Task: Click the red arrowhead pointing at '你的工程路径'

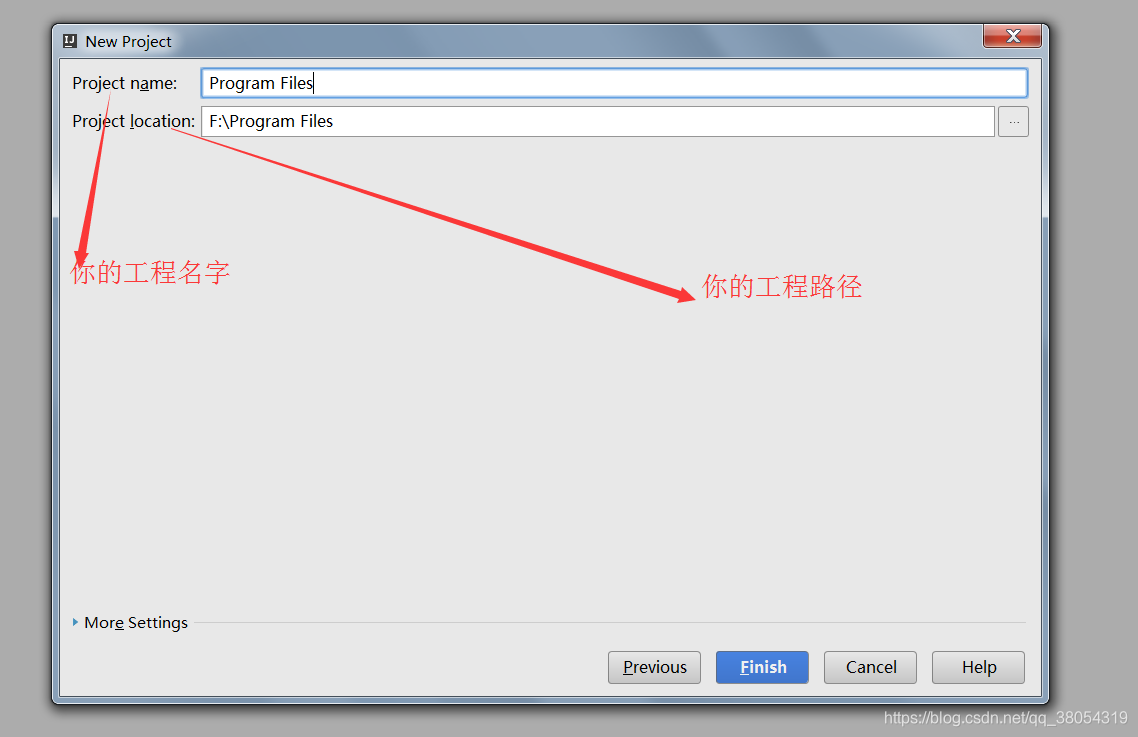Action: click(x=682, y=292)
